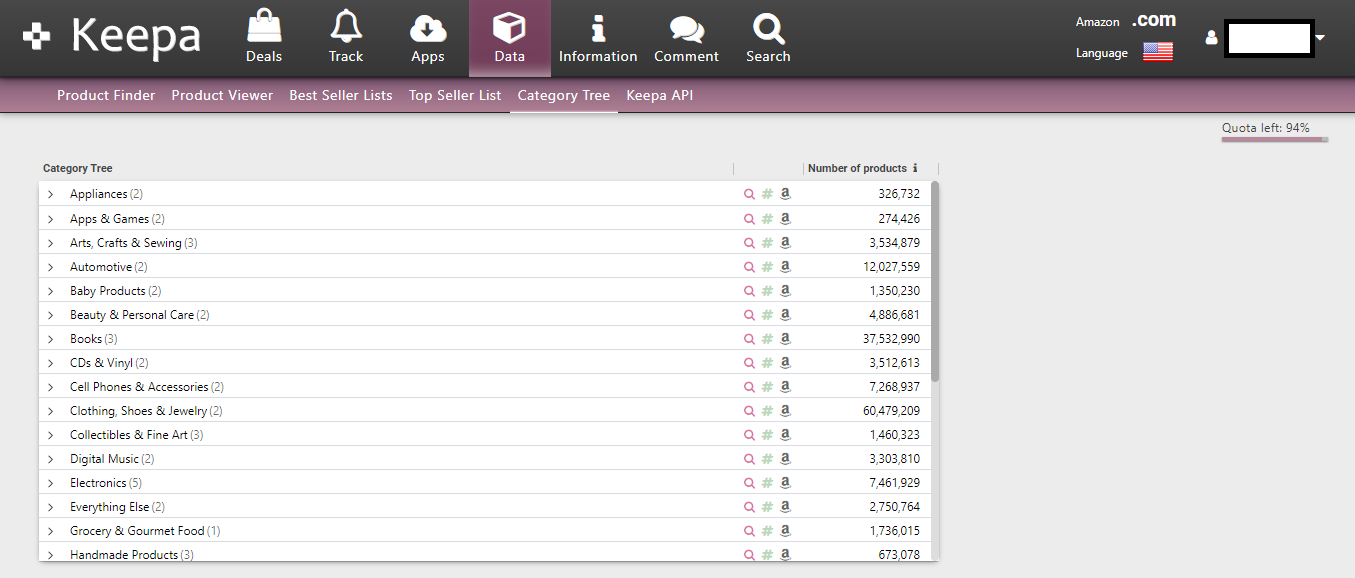Click hash icon in CDs & Vinyl row

(x=767, y=362)
